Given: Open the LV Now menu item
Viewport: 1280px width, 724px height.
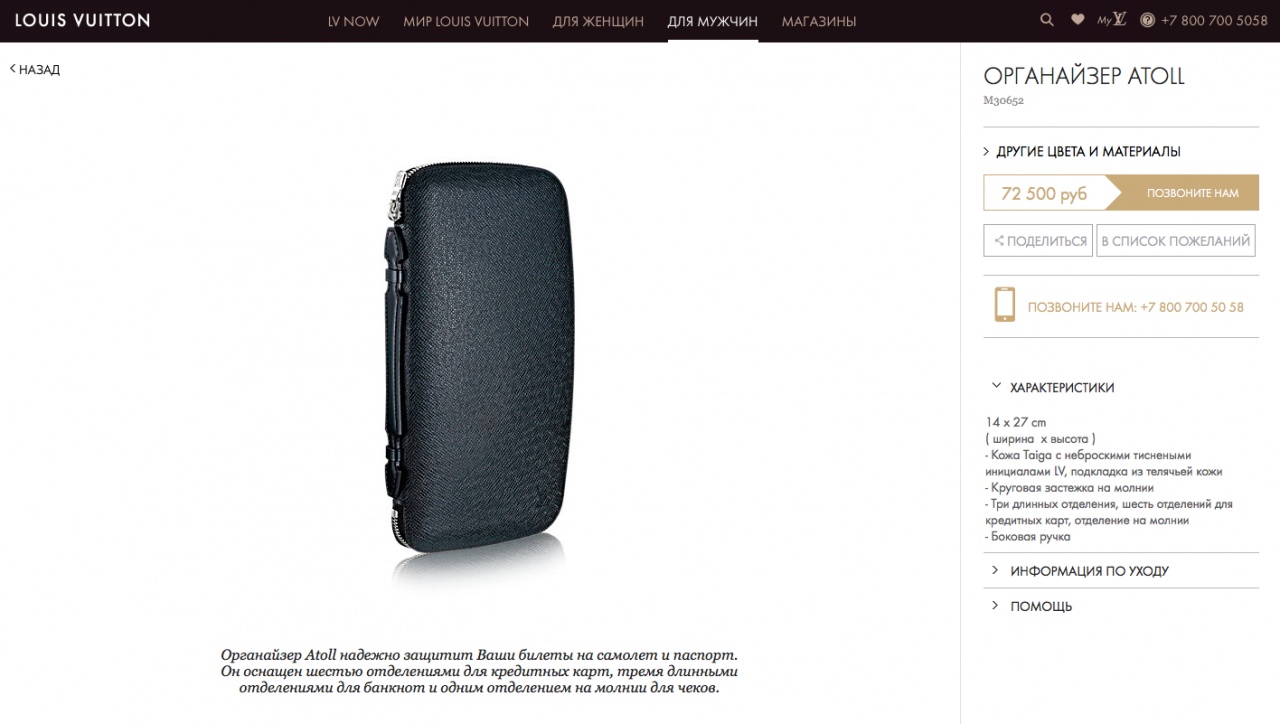Looking at the screenshot, I should [353, 21].
